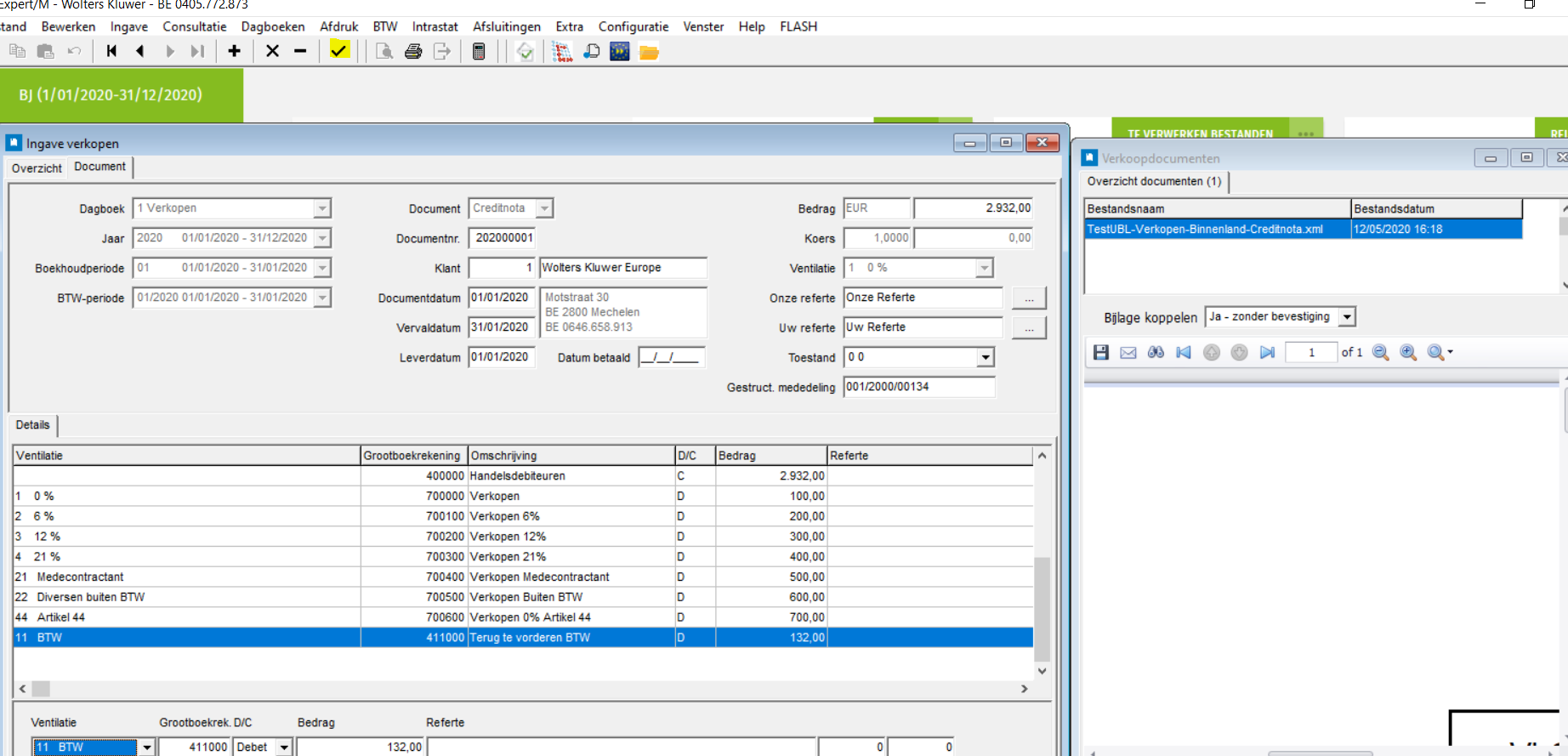The image size is (1568, 756).
Task: Open the Bijlage koppelen dropdown
Action: [x=1346, y=317]
